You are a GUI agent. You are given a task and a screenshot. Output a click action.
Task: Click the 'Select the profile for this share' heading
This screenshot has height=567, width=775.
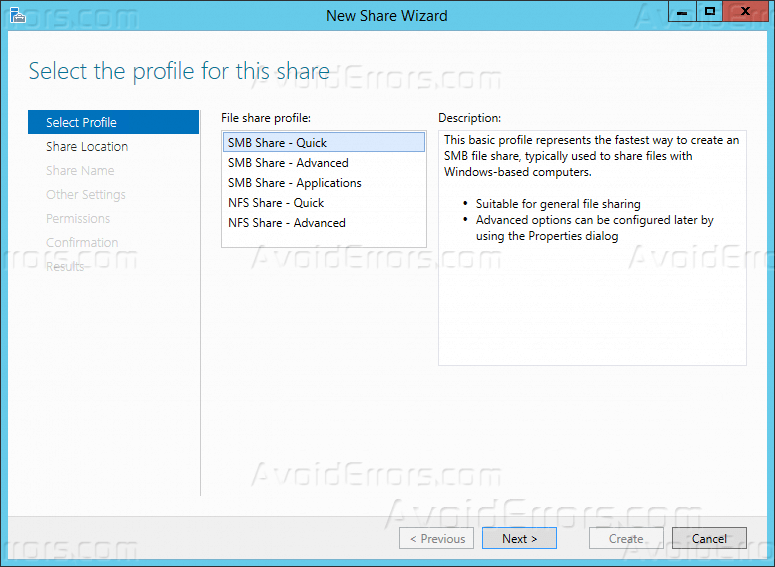click(179, 71)
